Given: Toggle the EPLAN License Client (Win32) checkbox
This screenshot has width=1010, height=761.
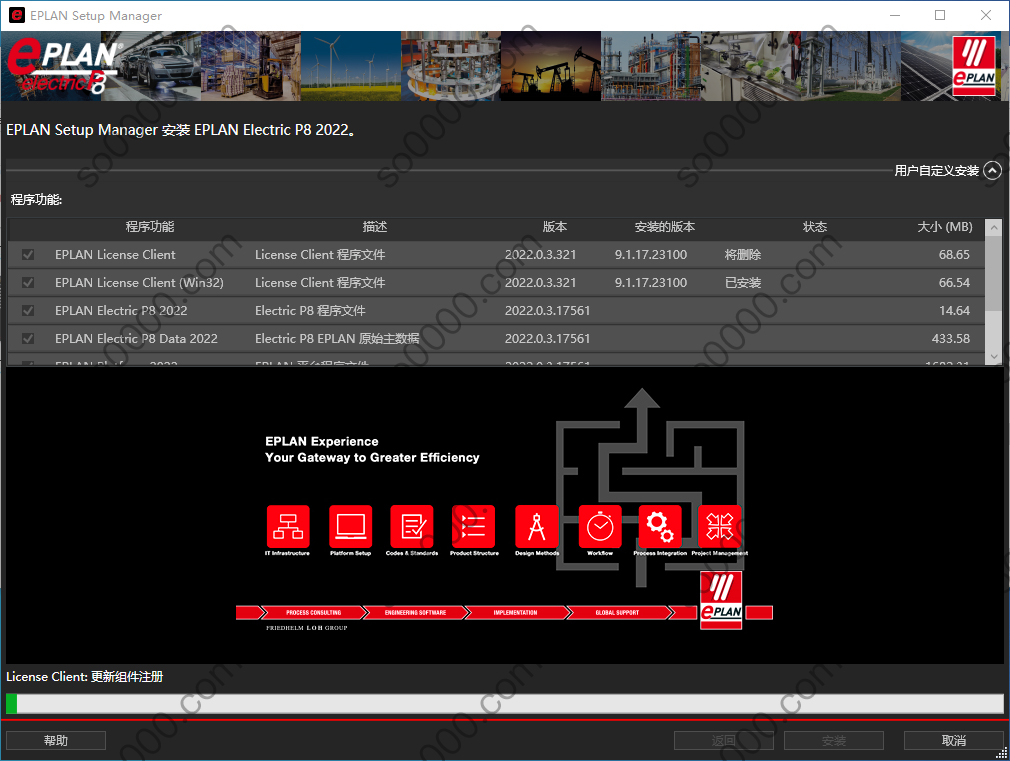Looking at the screenshot, I should tap(28, 282).
